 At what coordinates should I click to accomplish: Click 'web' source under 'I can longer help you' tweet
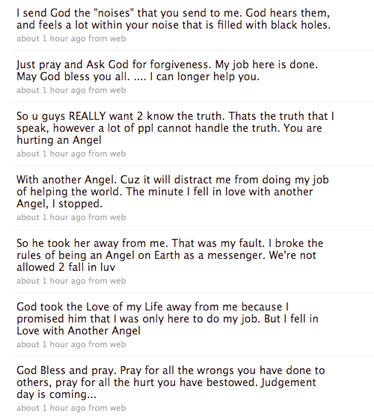click(x=118, y=90)
